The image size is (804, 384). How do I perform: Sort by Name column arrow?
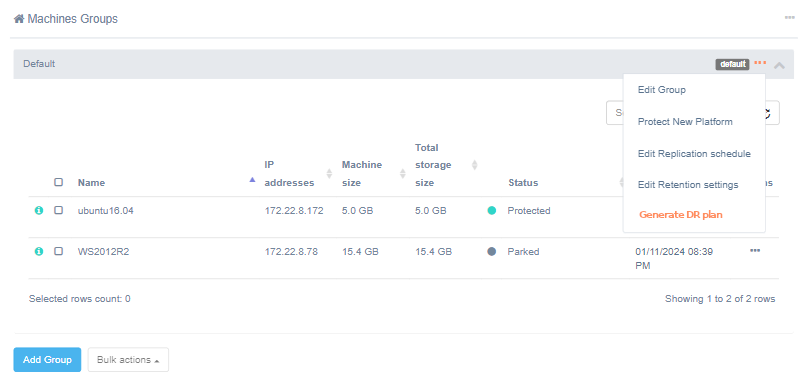252,179
